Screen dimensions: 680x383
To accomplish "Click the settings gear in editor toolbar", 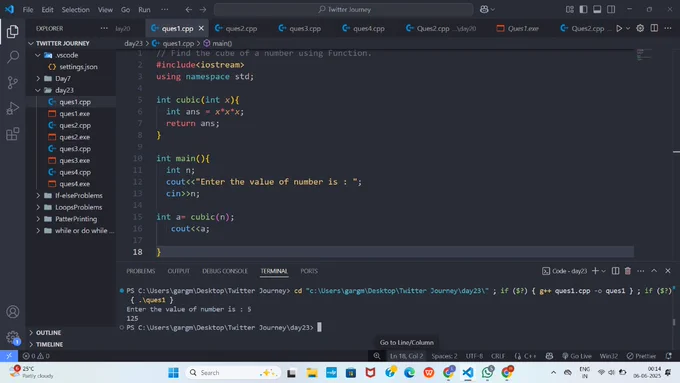I will tap(640, 28).
